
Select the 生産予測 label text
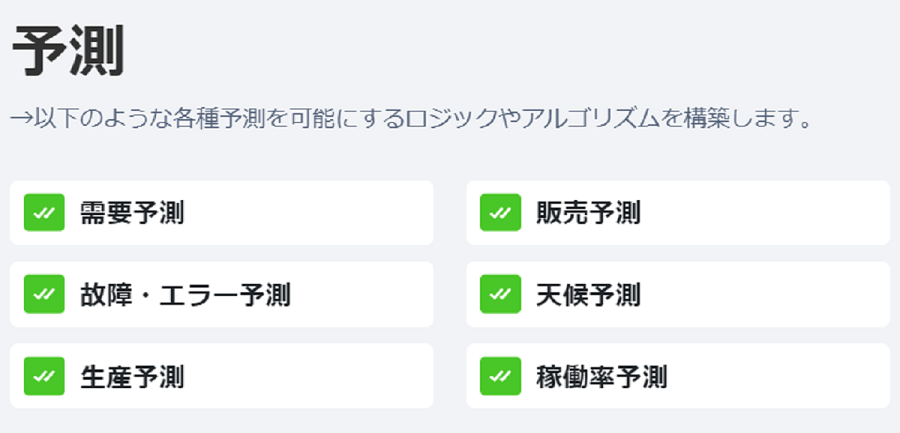click(132, 377)
